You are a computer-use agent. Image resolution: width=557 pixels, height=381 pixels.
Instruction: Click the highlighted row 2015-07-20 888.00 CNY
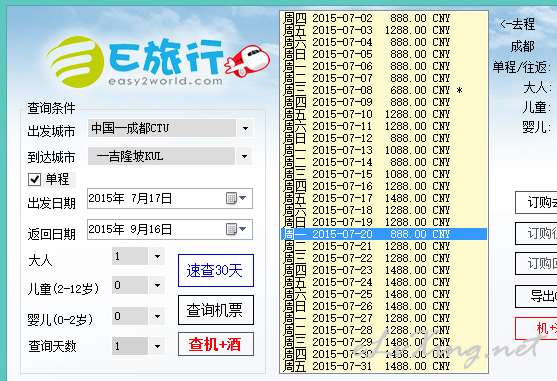pos(384,234)
